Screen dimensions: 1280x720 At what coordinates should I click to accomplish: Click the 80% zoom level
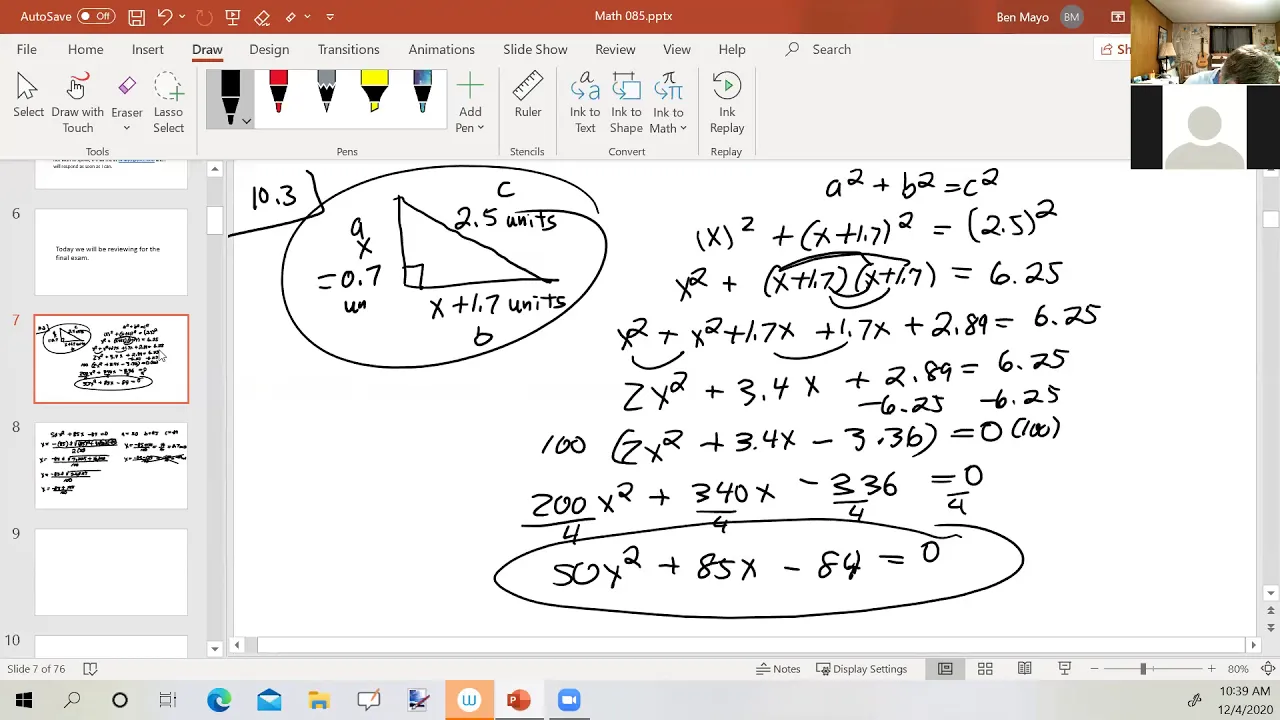[1238, 668]
